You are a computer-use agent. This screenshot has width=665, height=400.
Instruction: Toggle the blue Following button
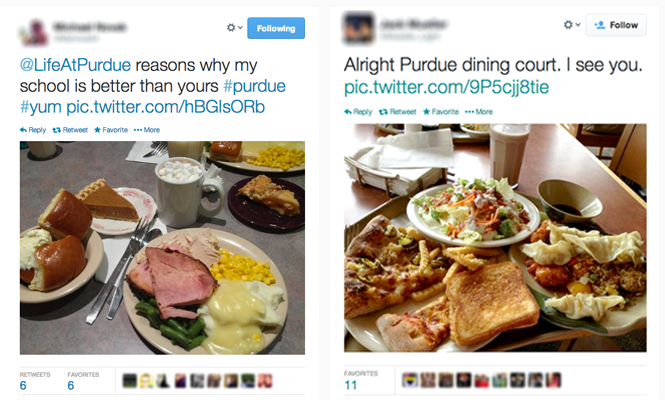[276, 28]
